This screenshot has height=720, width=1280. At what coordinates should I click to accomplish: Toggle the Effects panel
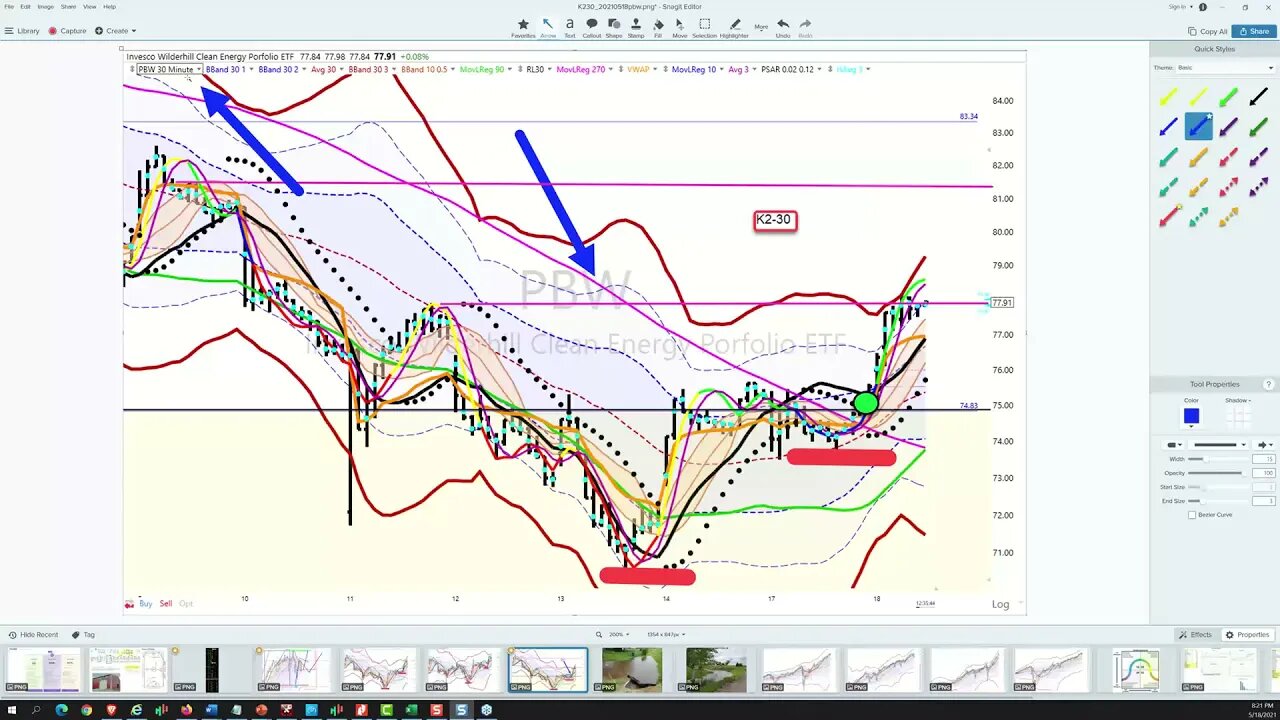click(x=1195, y=634)
